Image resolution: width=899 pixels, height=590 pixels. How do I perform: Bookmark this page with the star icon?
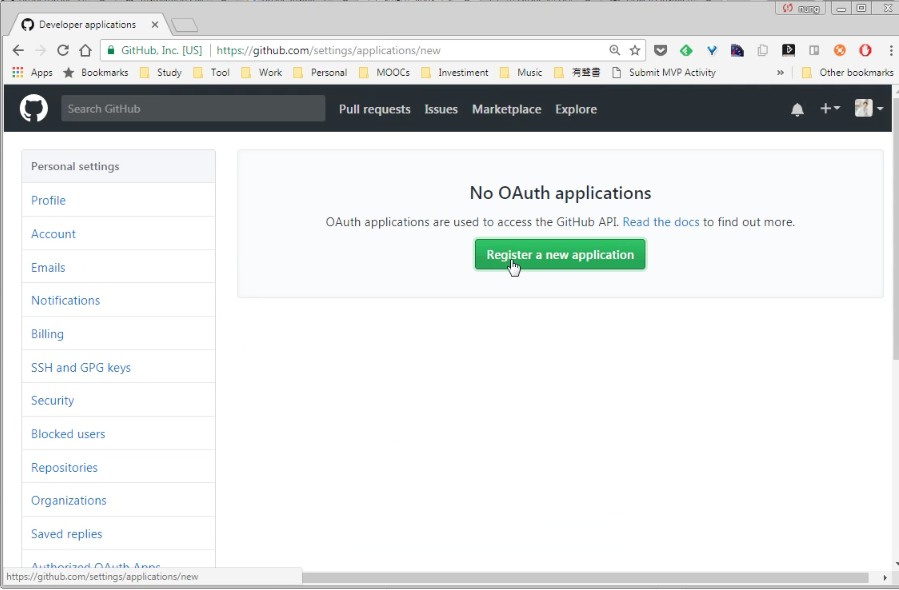click(x=635, y=50)
